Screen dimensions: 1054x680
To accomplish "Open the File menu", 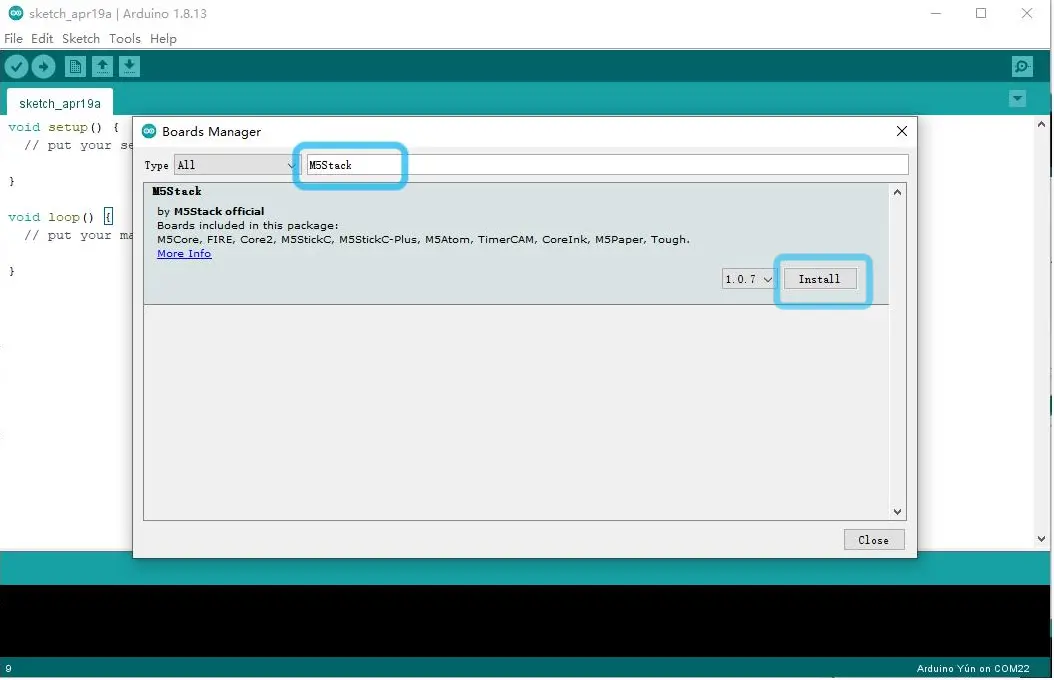I will pos(13,38).
